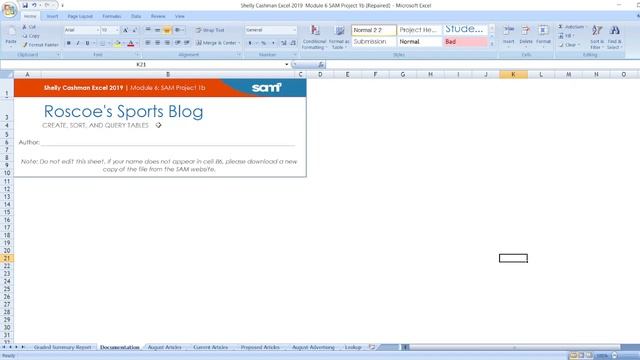Open Conditional Formatting
This screenshot has width=640, height=360.
point(314,37)
